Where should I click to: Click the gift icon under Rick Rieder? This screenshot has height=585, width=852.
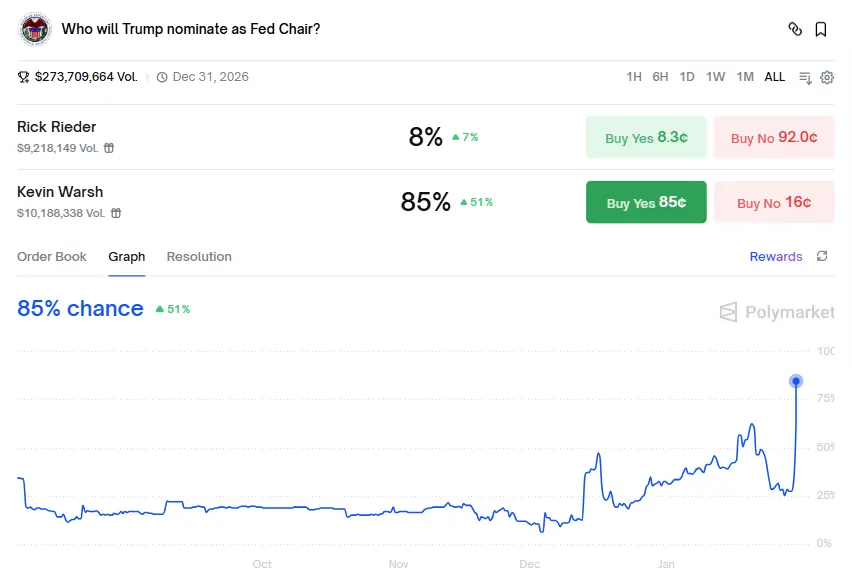click(109, 148)
